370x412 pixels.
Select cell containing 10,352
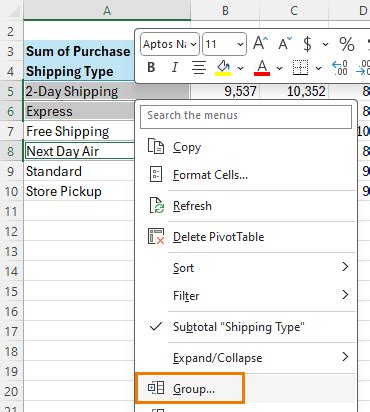[294, 91]
